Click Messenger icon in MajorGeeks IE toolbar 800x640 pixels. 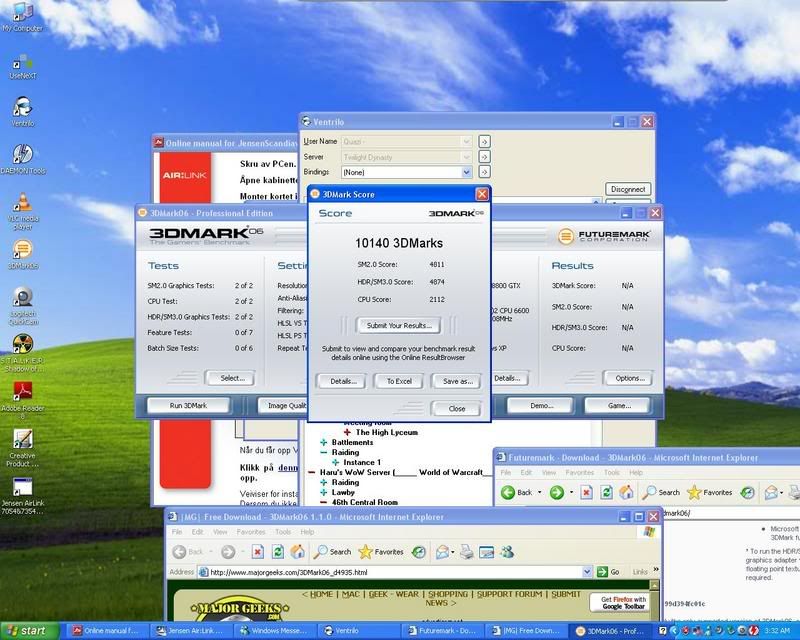click(x=507, y=552)
